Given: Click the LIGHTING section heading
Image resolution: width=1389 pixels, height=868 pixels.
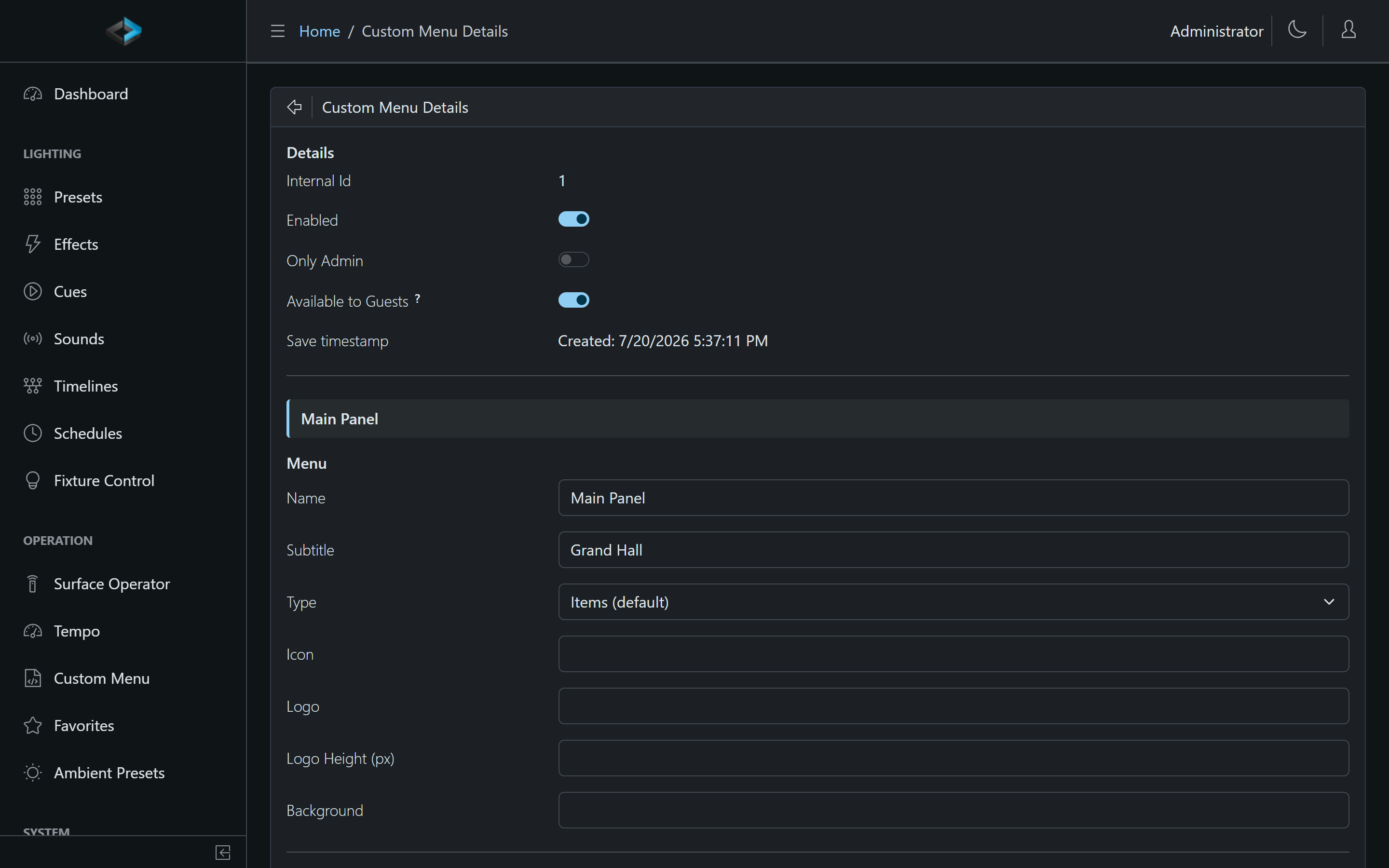Looking at the screenshot, I should (x=52, y=154).
